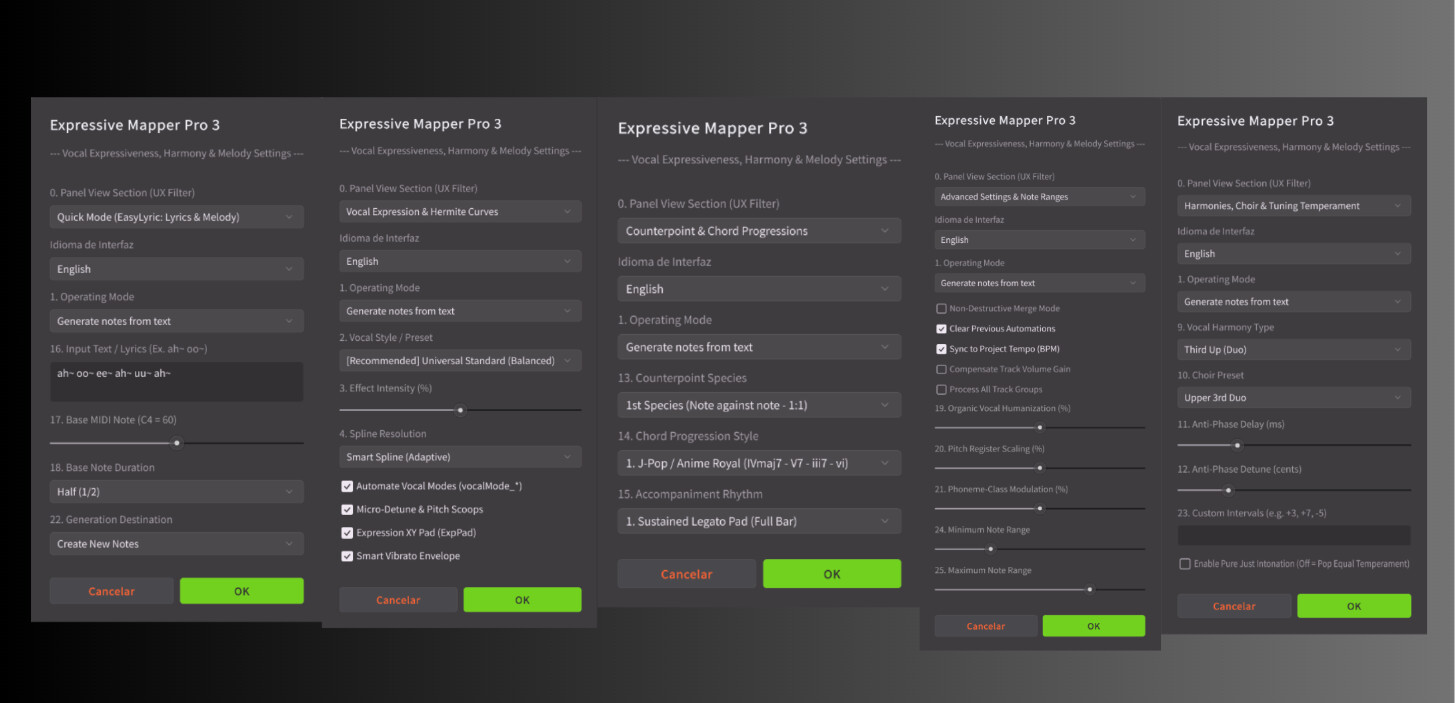Click Cancelar in the Advanced Settings dialog

click(x=986, y=626)
